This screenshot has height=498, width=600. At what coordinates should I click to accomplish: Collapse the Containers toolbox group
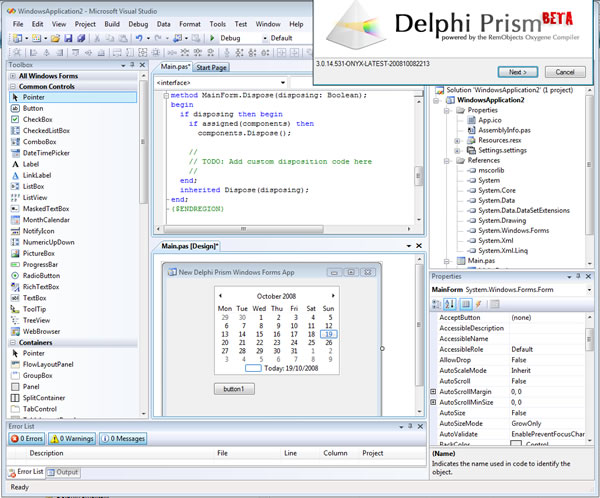pos(13,343)
